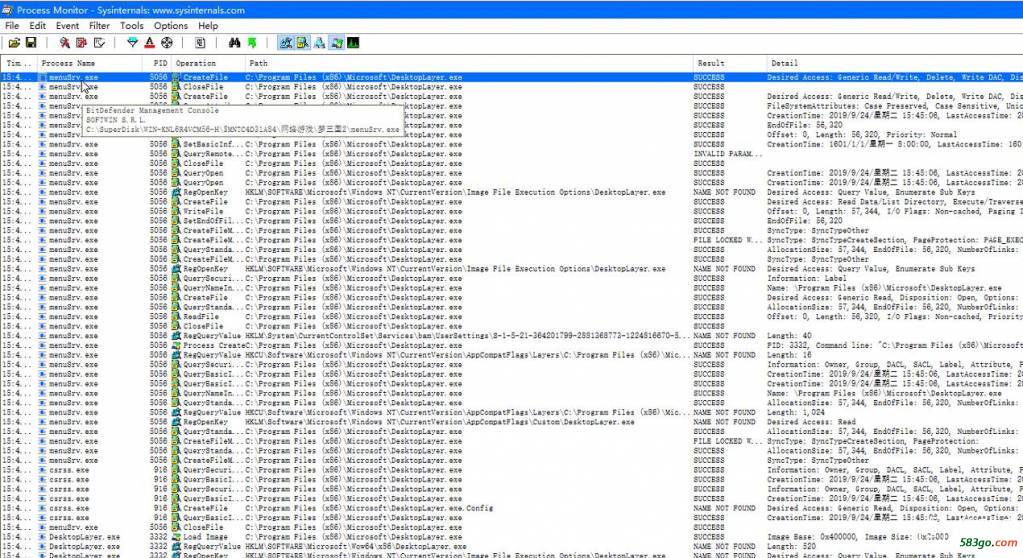Open the File menu
This screenshot has width=1023, height=558.
point(12,25)
